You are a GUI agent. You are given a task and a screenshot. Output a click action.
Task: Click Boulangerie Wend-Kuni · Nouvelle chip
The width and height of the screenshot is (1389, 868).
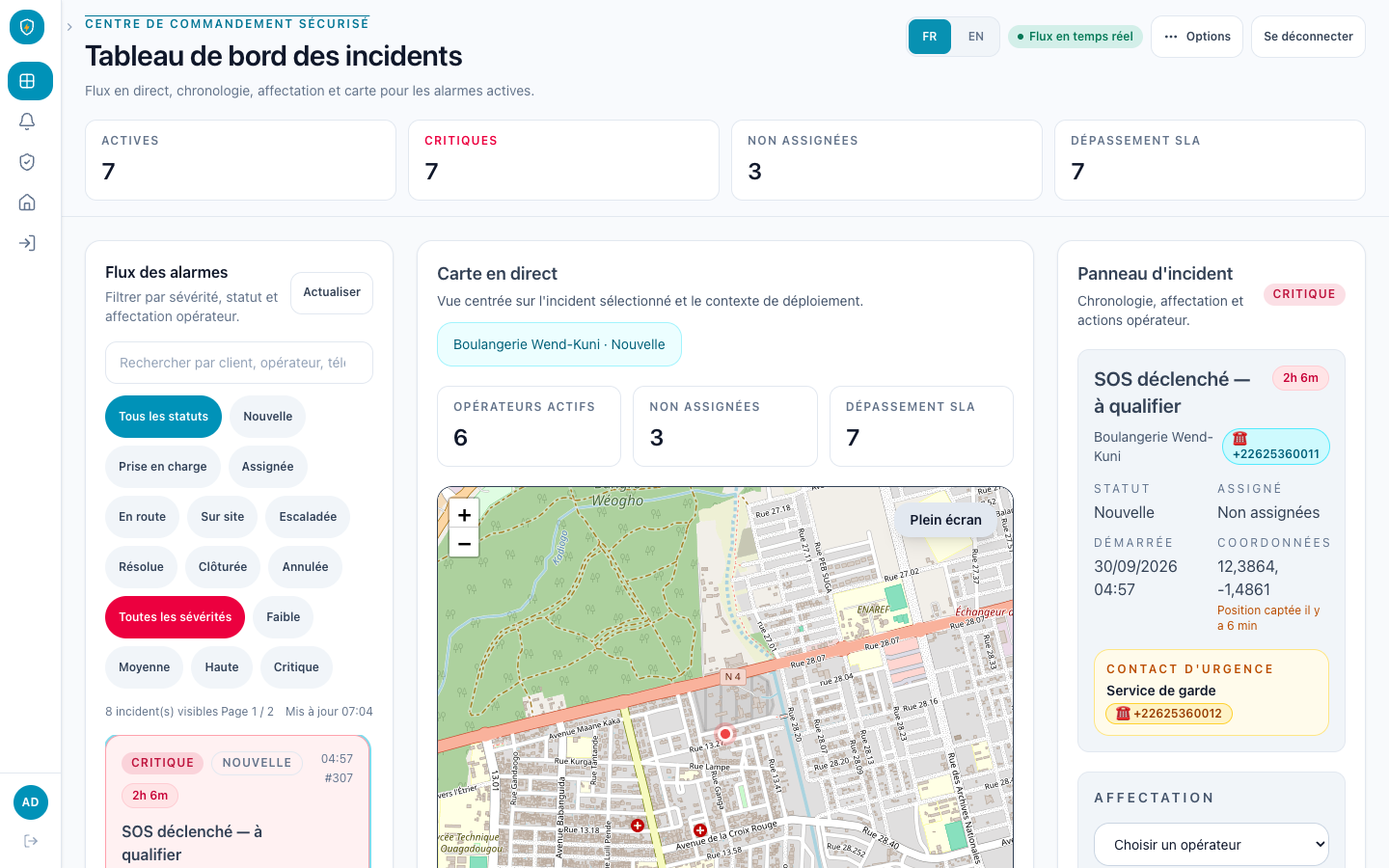(x=559, y=344)
